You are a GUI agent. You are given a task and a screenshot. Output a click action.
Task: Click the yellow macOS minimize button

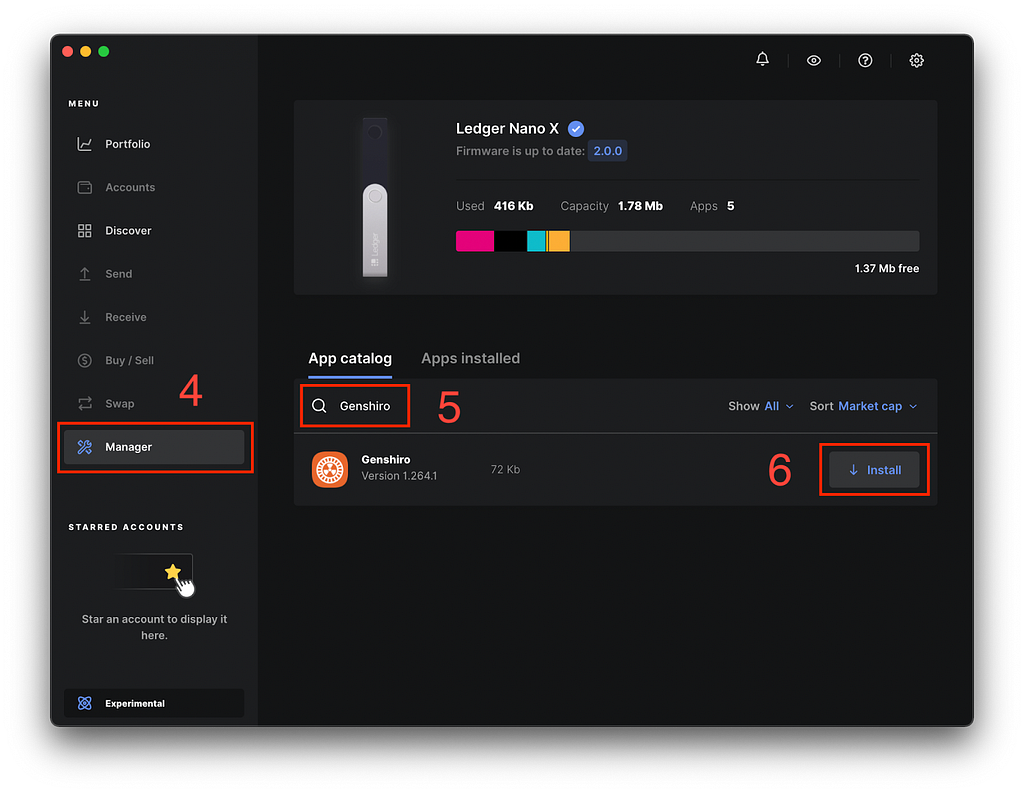tap(86, 52)
